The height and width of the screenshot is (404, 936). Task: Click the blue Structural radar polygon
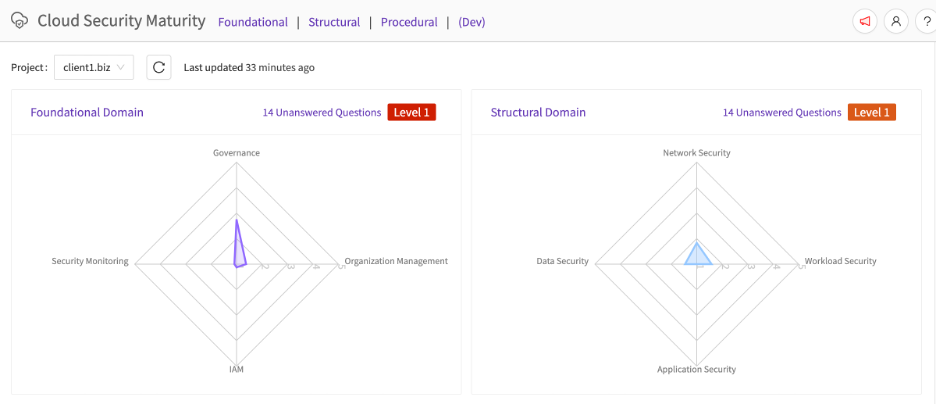[697, 257]
